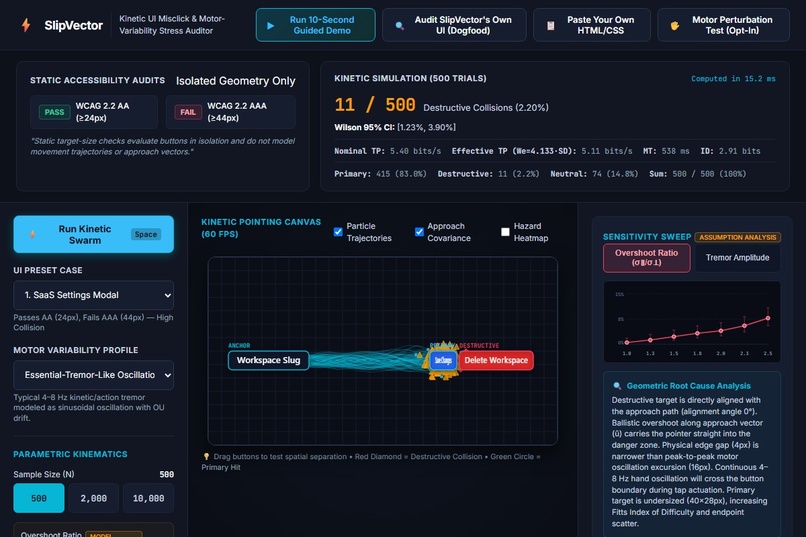Viewport: 806px width, 537px height.
Task: Enable the Hazard Heatmap checkbox
Action: [505, 232]
